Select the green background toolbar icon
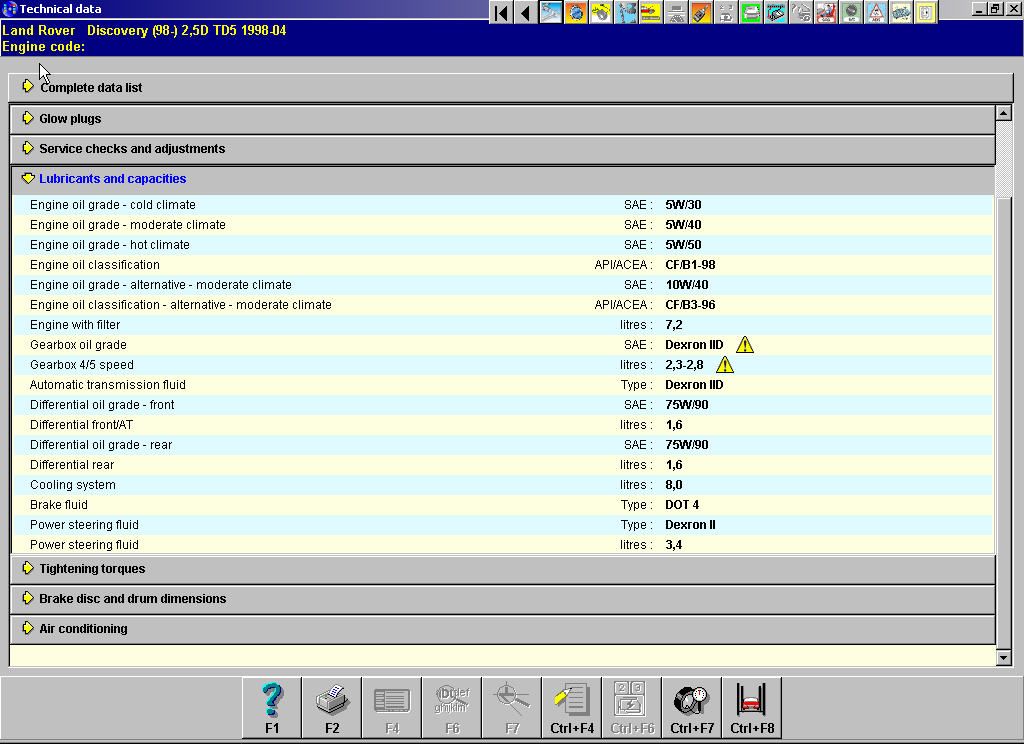The height and width of the screenshot is (744, 1024). coord(751,12)
